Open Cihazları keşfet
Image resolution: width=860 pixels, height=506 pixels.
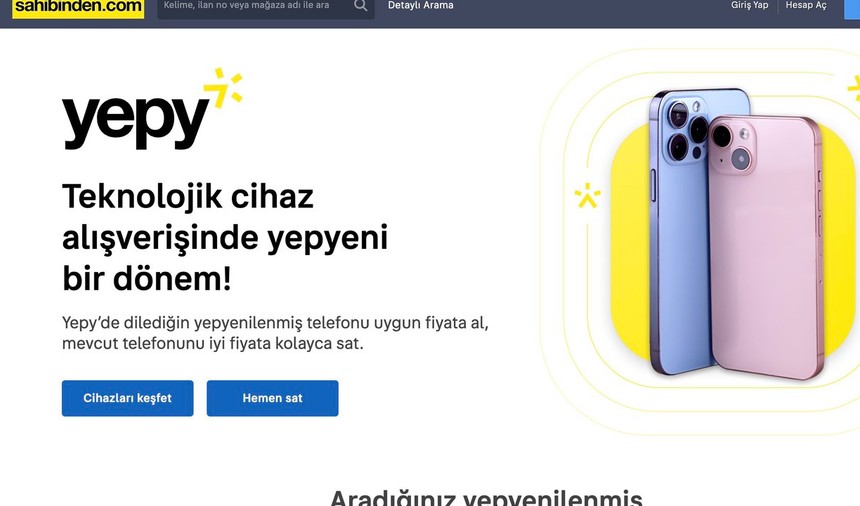[127, 398]
